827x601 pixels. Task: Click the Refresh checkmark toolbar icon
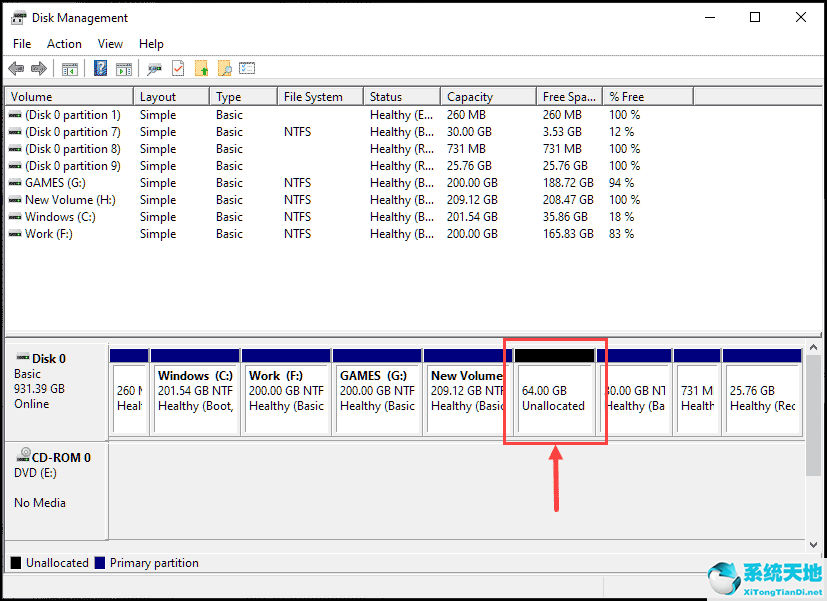178,68
